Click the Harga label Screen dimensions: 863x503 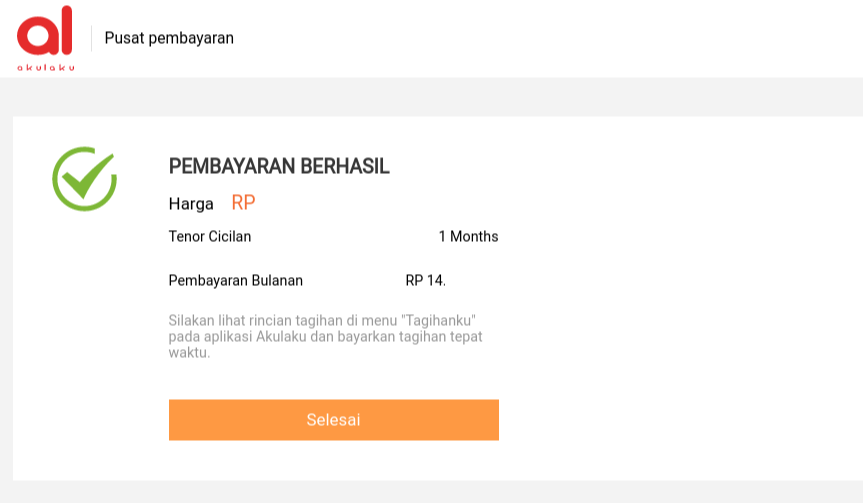click(191, 204)
